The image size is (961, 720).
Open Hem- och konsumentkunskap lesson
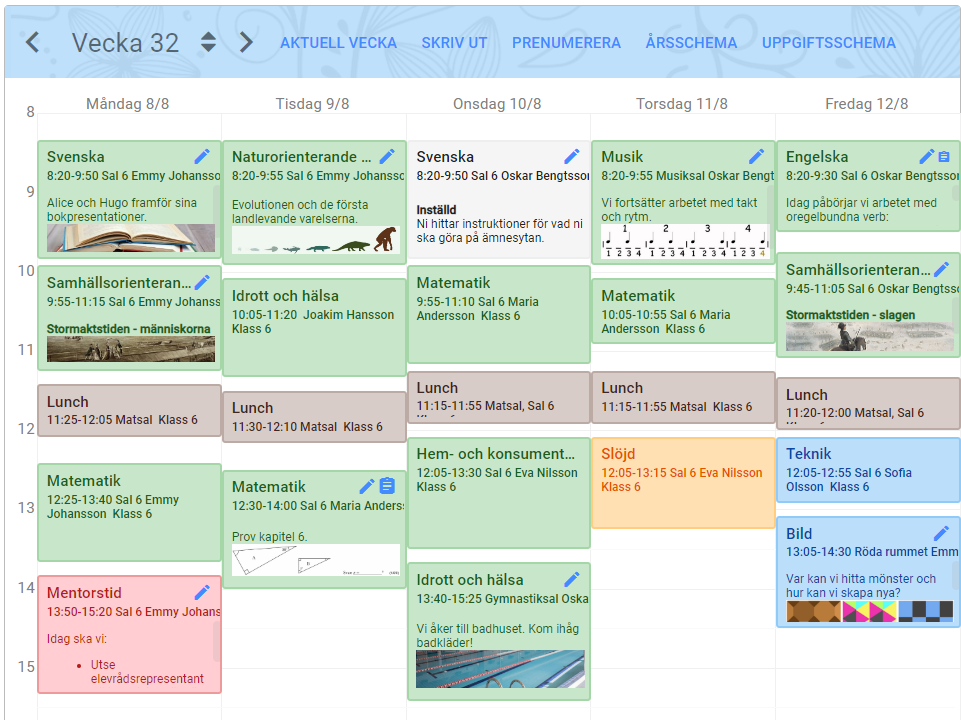click(x=499, y=493)
